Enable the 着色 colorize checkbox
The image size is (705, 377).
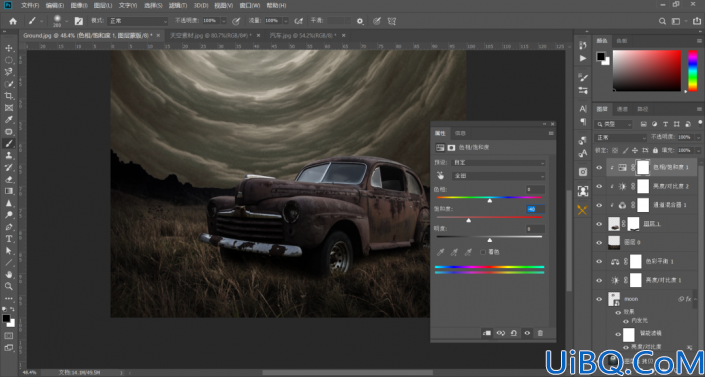[x=483, y=252]
